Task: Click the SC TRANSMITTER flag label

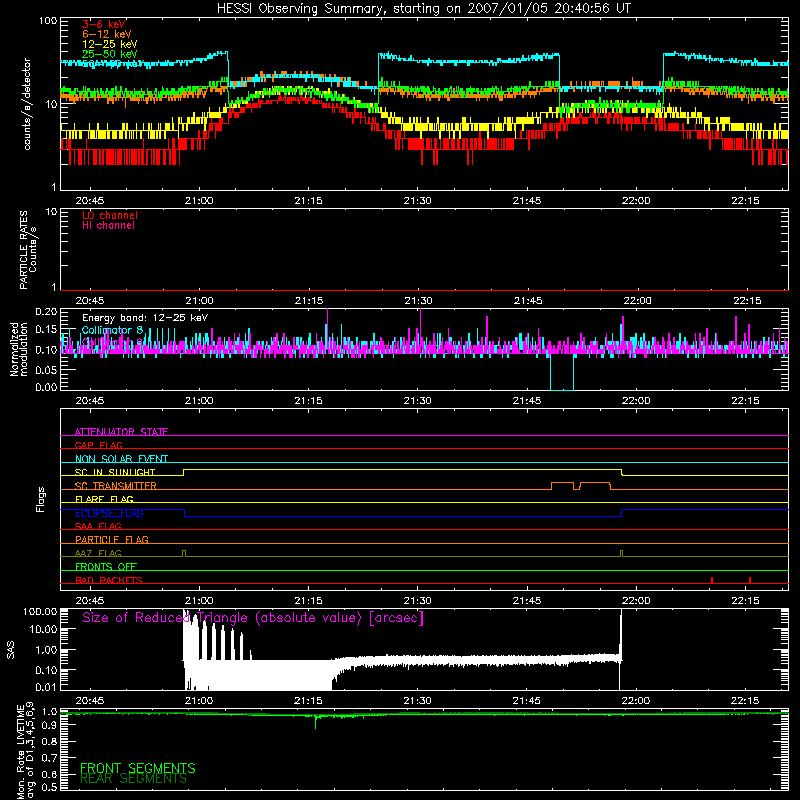Action: click(x=116, y=486)
